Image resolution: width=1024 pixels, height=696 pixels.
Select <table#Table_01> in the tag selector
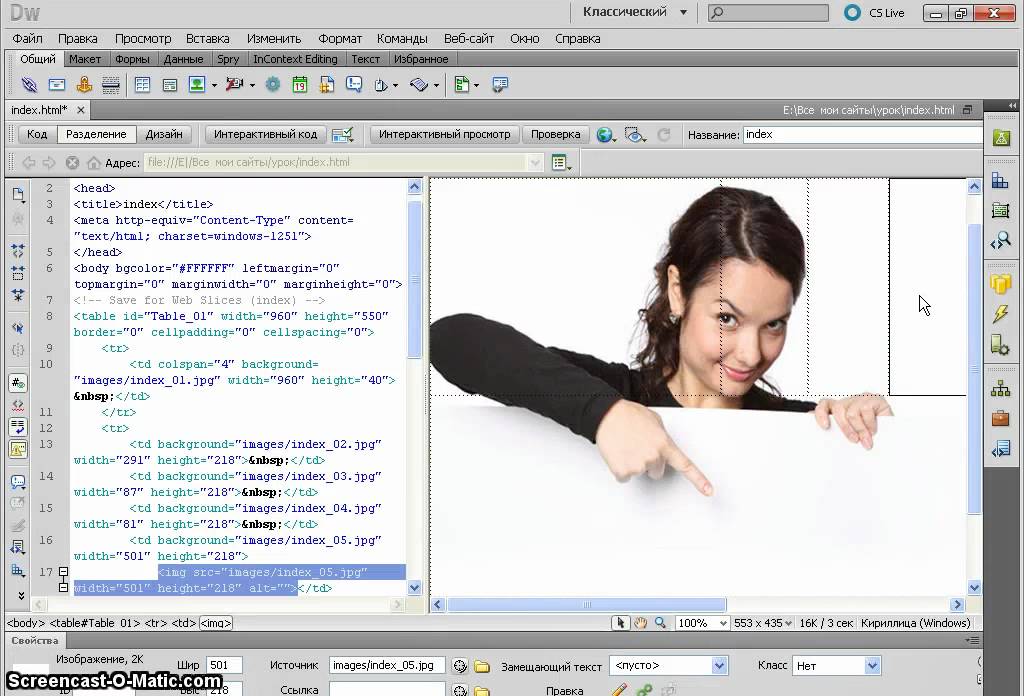pos(95,623)
